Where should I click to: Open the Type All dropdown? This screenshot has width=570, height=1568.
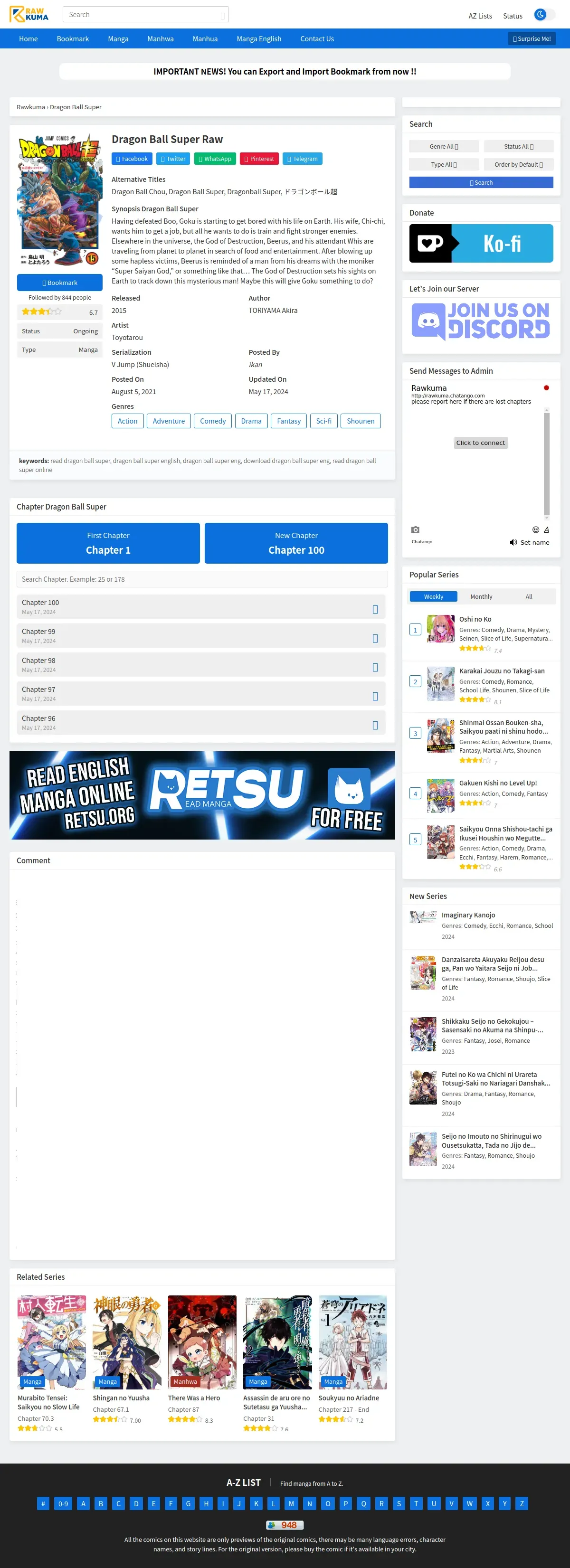click(x=444, y=164)
